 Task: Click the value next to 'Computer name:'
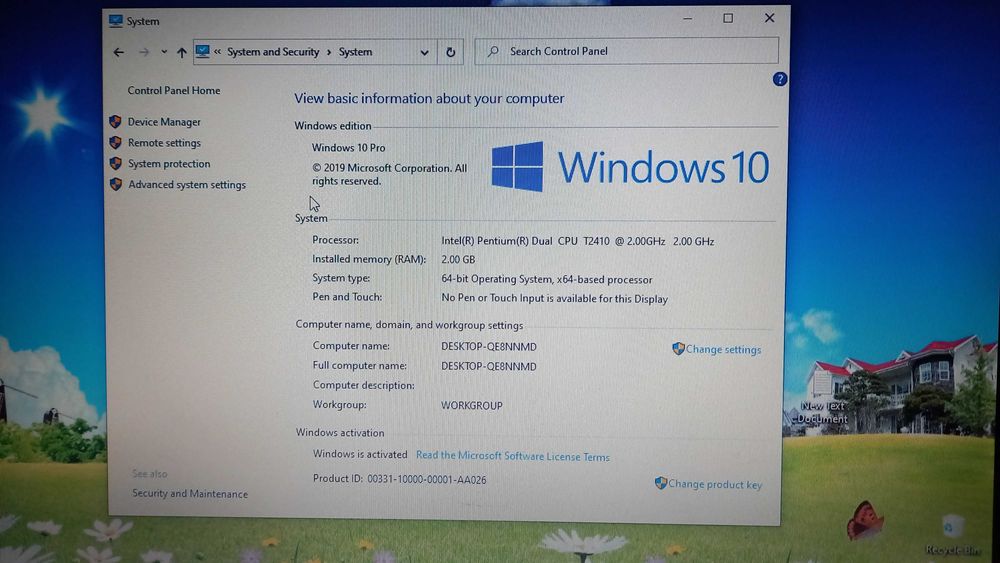[x=489, y=347]
